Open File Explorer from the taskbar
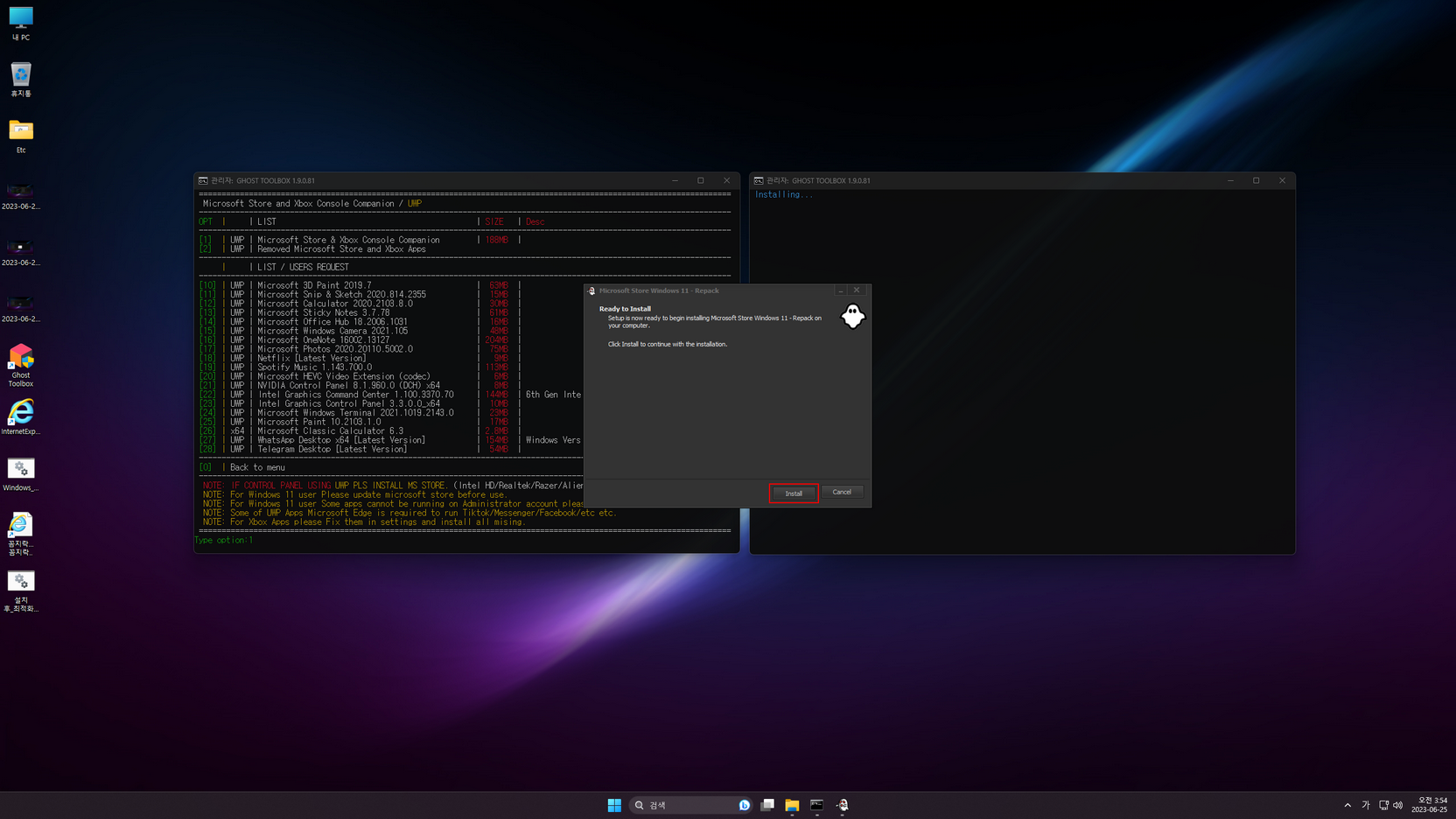This screenshot has width=1456, height=819. pos(792,805)
